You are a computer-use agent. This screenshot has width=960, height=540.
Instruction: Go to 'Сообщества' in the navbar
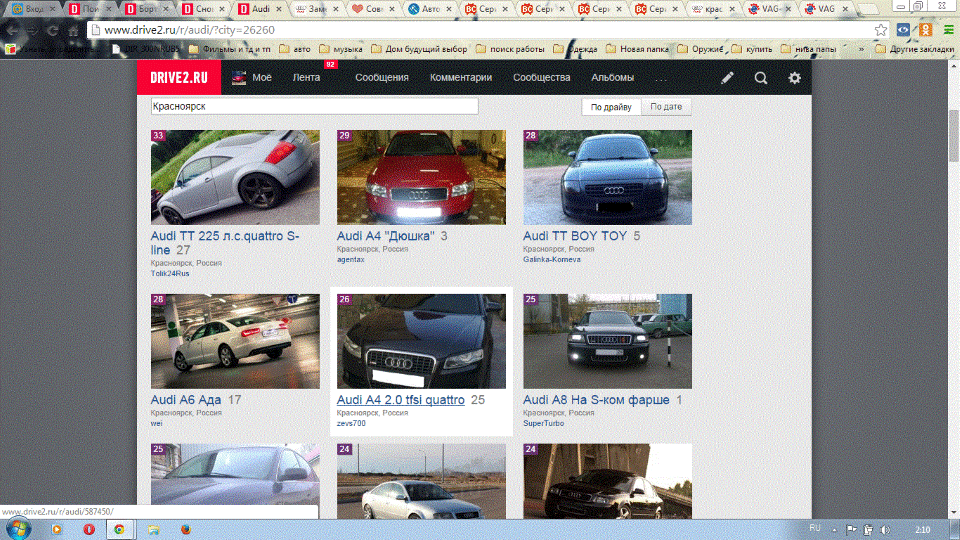(541, 78)
